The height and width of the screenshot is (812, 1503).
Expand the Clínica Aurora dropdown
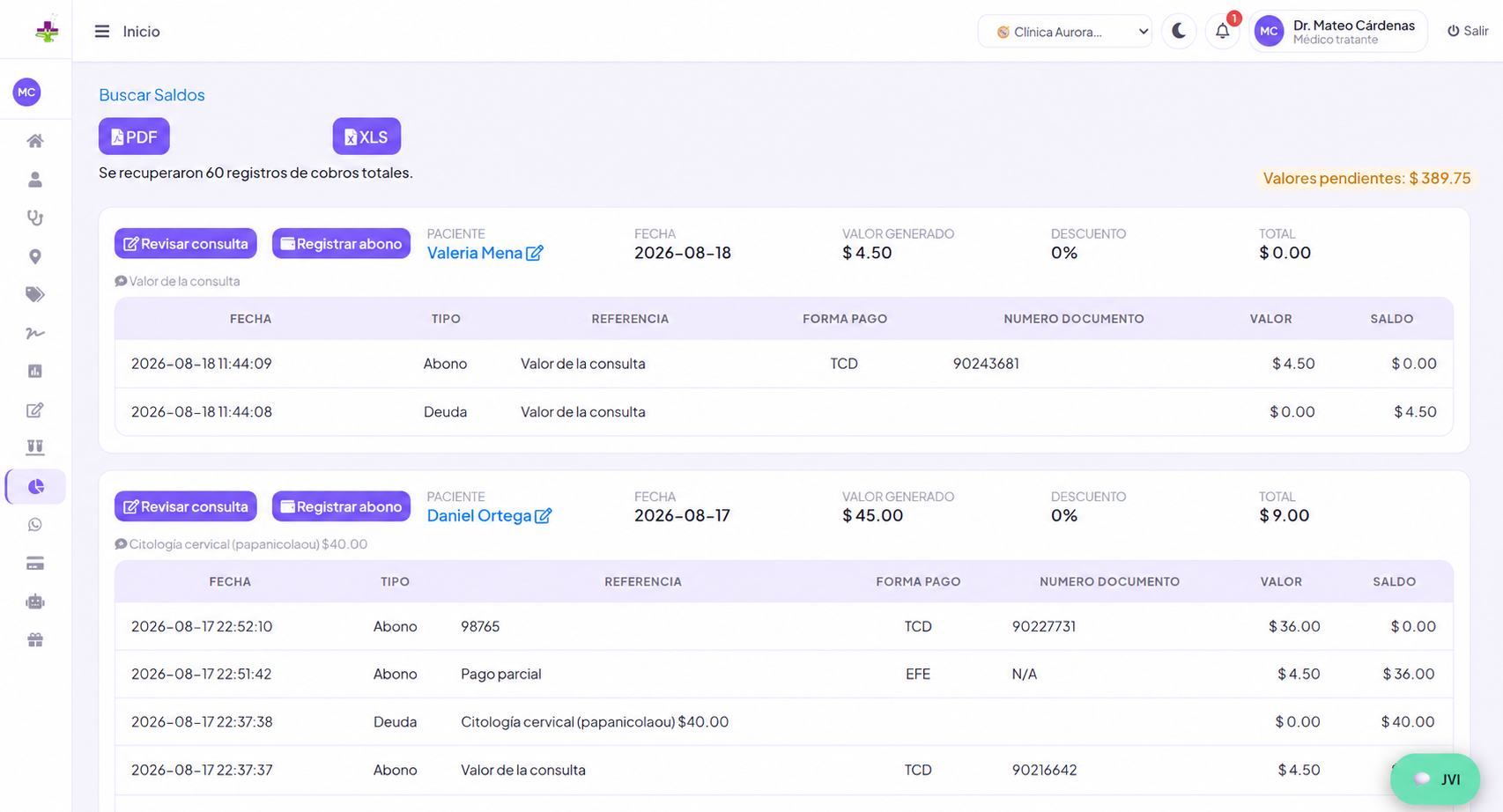click(1065, 32)
